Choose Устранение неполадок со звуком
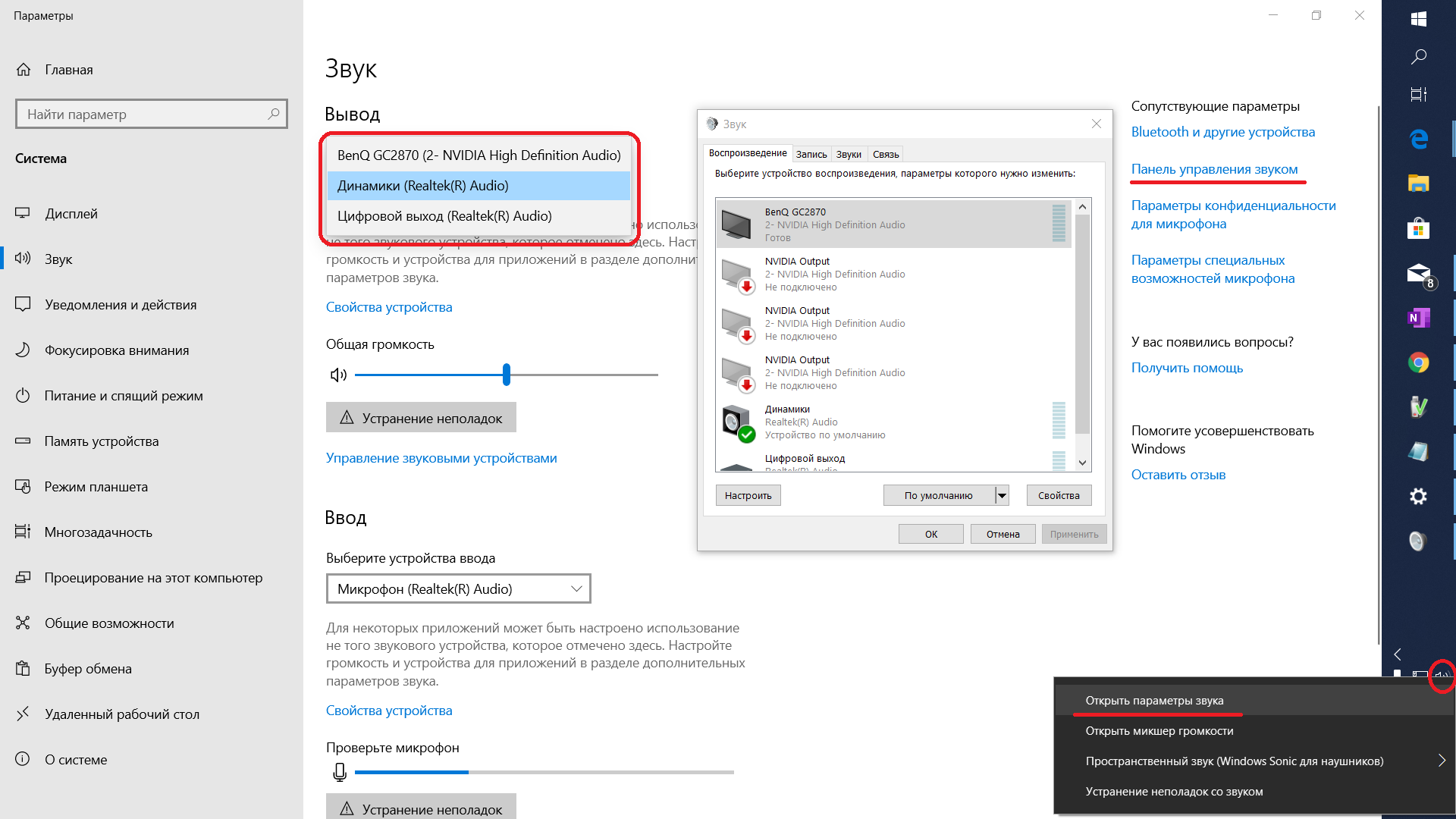Image resolution: width=1456 pixels, height=819 pixels. (x=1254, y=791)
